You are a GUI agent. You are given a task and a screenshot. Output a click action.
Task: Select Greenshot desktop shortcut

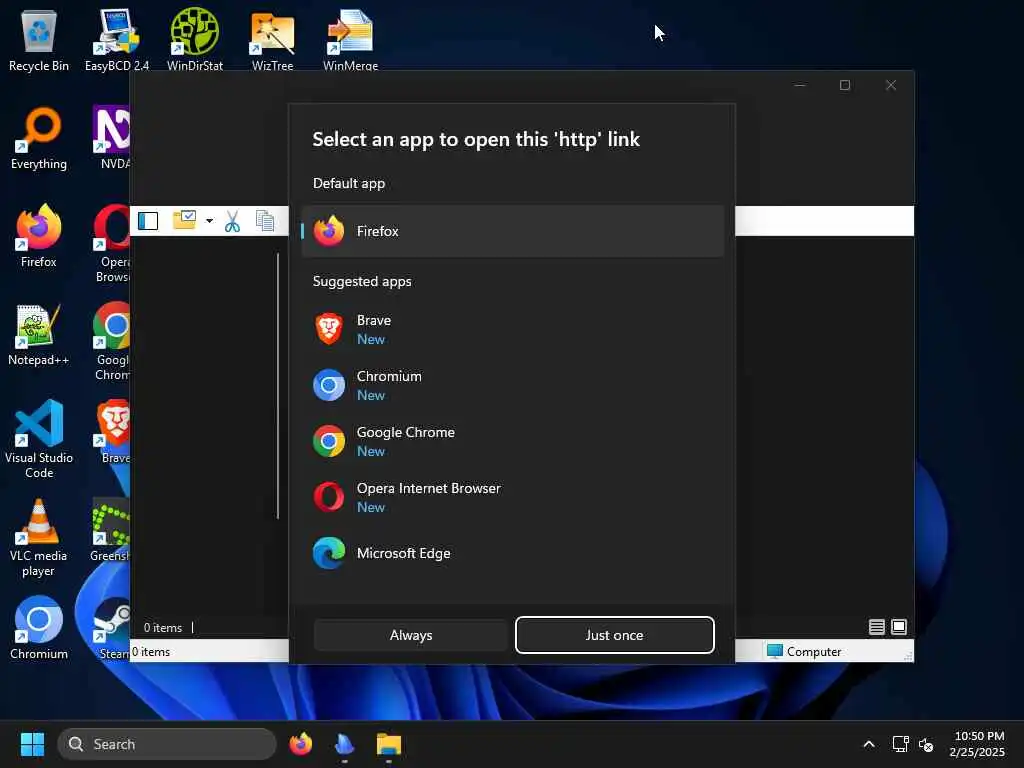click(110, 530)
